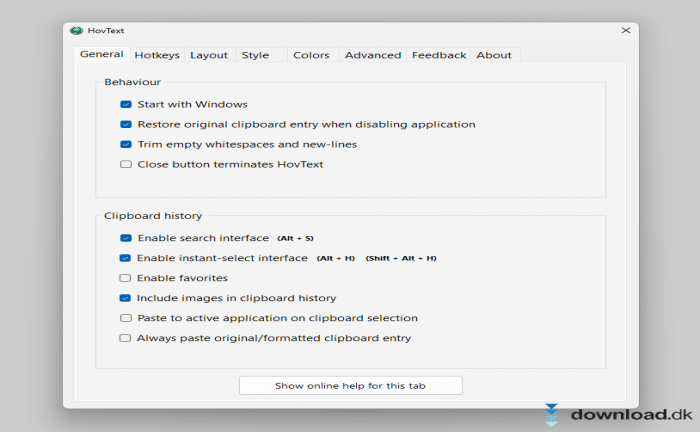Switch to the General tab
The width and height of the screenshot is (700, 432).
pyautogui.click(x=102, y=54)
